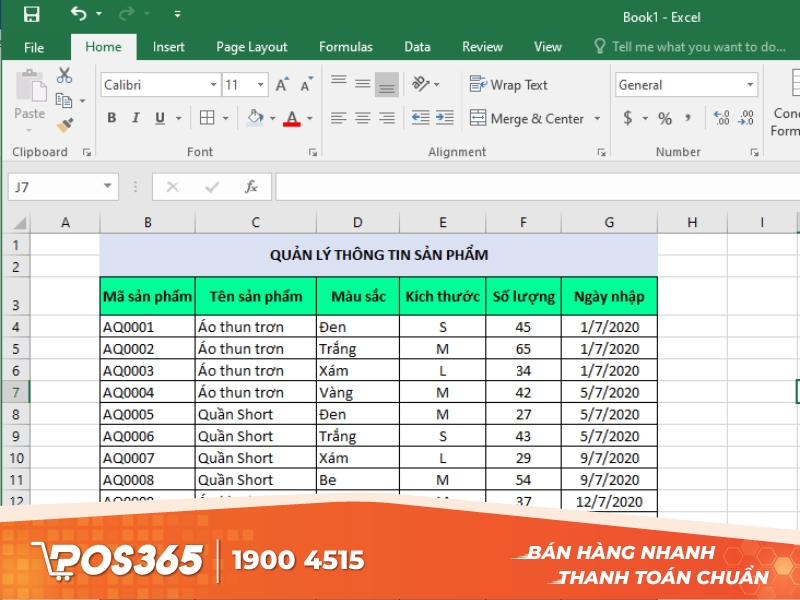The image size is (800, 600).
Task: Open the Review tab
Action: tap(482, 47)
